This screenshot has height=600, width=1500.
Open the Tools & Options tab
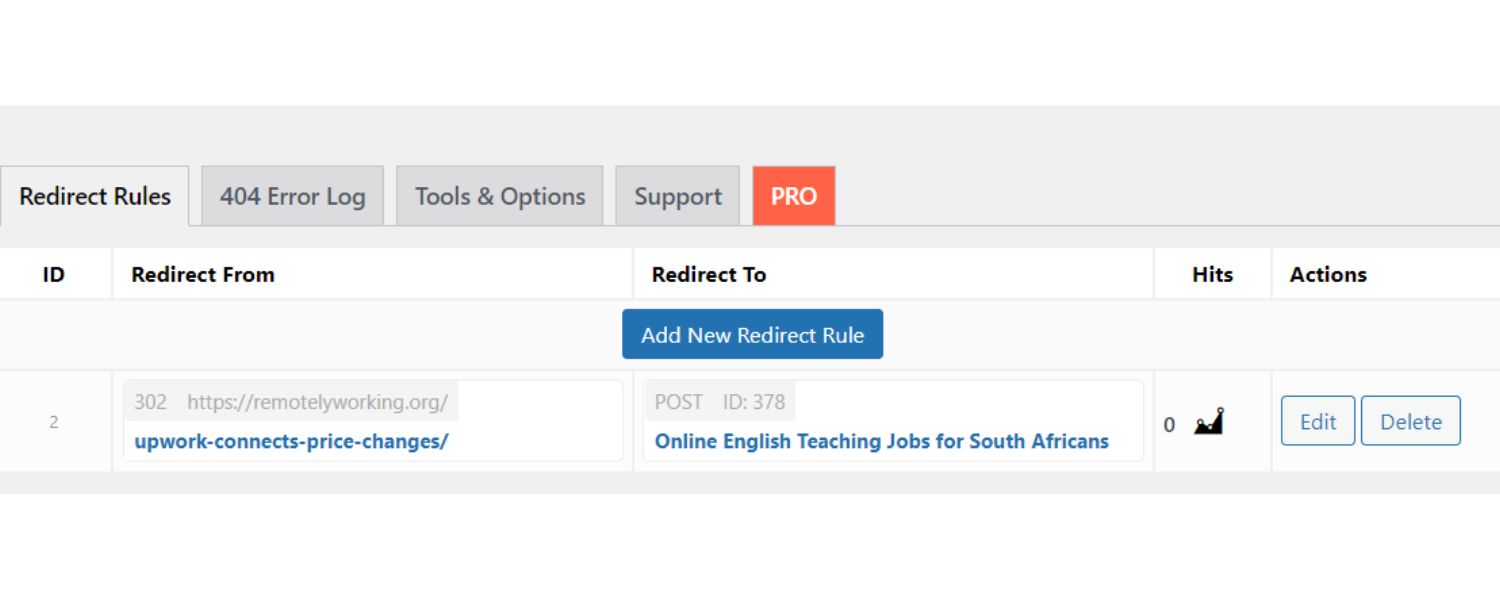coord(499,196)
